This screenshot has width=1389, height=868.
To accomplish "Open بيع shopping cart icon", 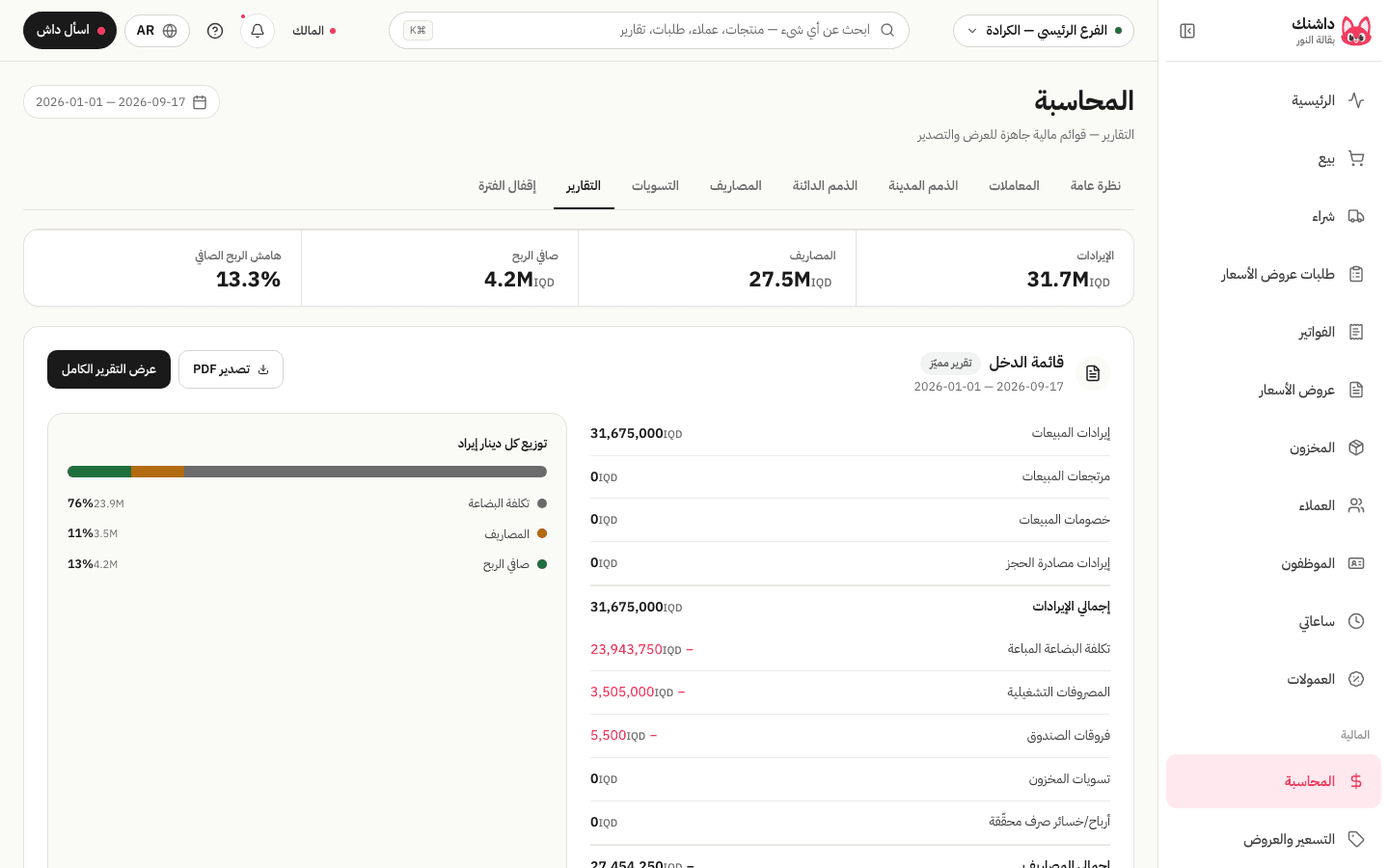I will pyautogui.click(x=1356, y=158).
